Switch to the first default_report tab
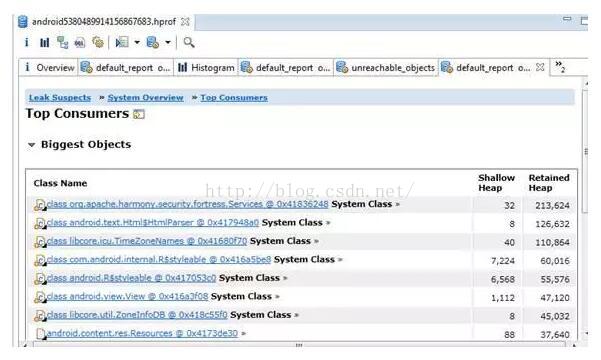This screenshot has width=601, height=360. (126, 68)
